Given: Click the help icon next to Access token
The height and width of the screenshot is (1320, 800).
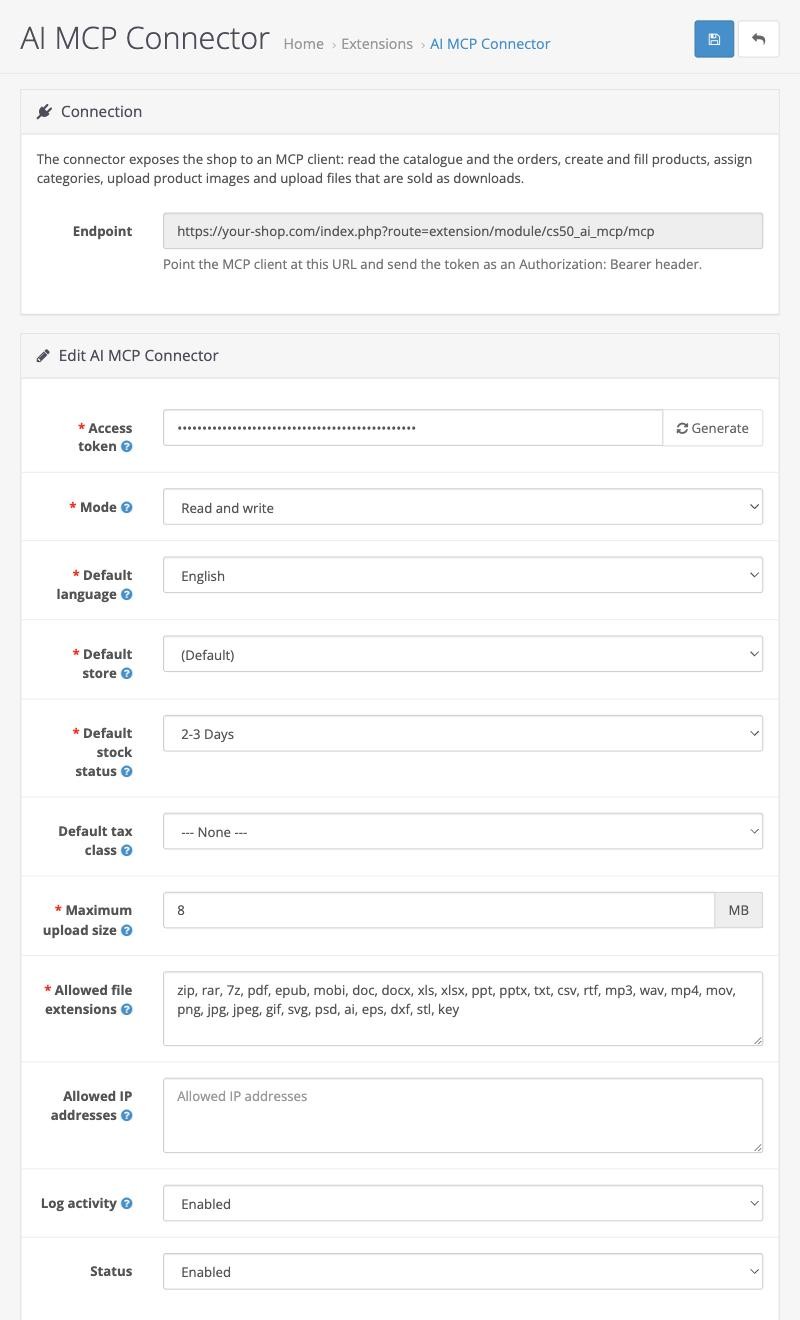Looking at the screenshot, I should [127, 447].
